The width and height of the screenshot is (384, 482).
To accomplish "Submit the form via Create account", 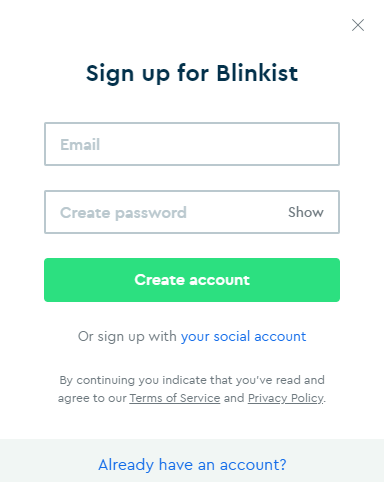I will pyautogui.click(x=192, y=280).
